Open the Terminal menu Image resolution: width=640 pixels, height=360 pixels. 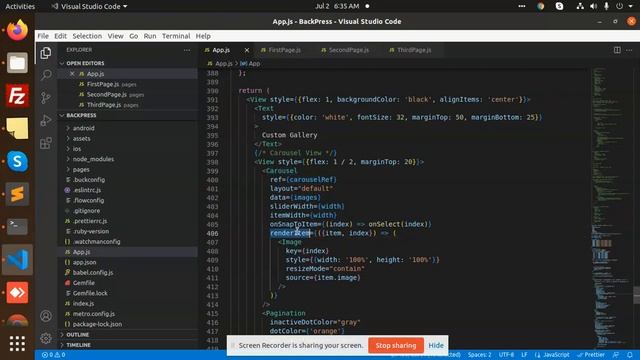[176, 36]
